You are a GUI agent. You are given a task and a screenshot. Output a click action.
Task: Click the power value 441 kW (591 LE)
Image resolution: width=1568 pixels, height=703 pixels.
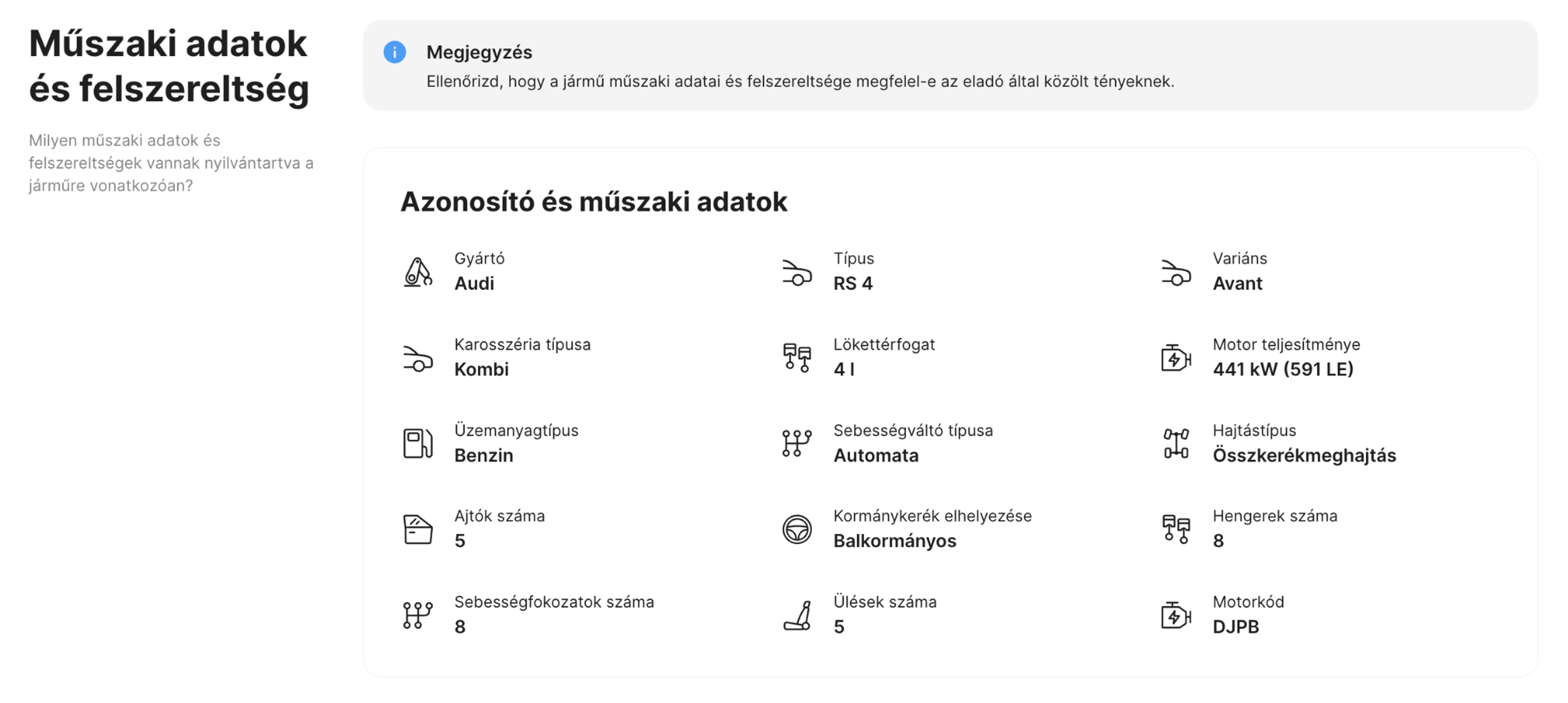[x=1283, y=369]
